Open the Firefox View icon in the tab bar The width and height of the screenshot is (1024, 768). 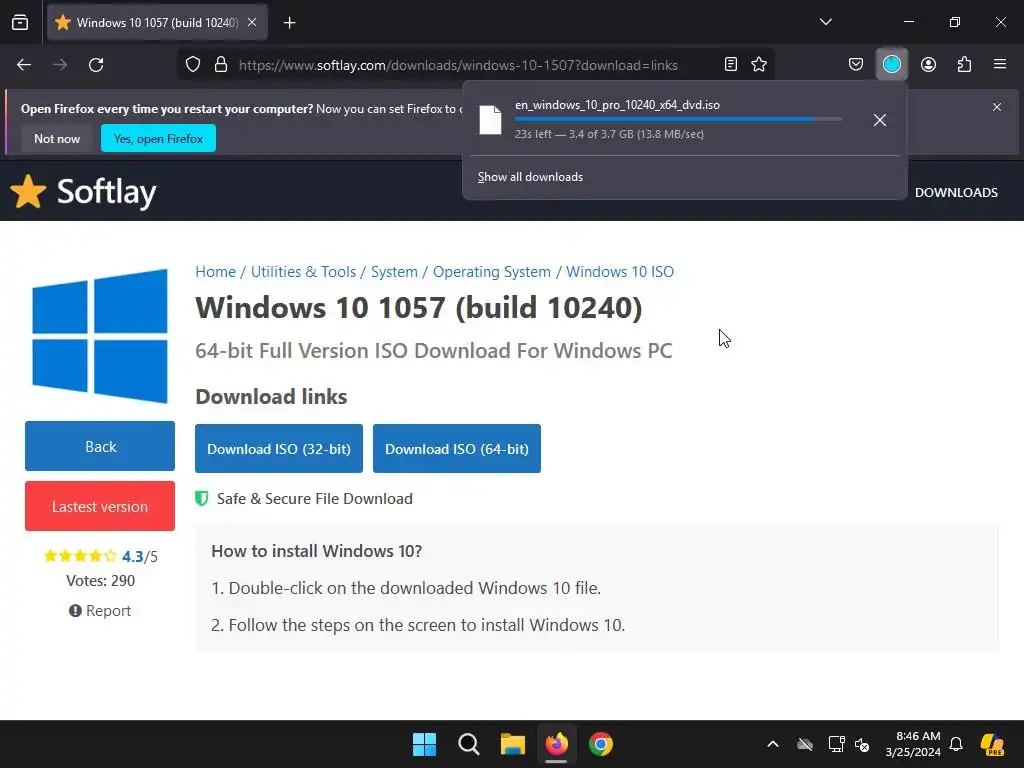coord(20,22)
